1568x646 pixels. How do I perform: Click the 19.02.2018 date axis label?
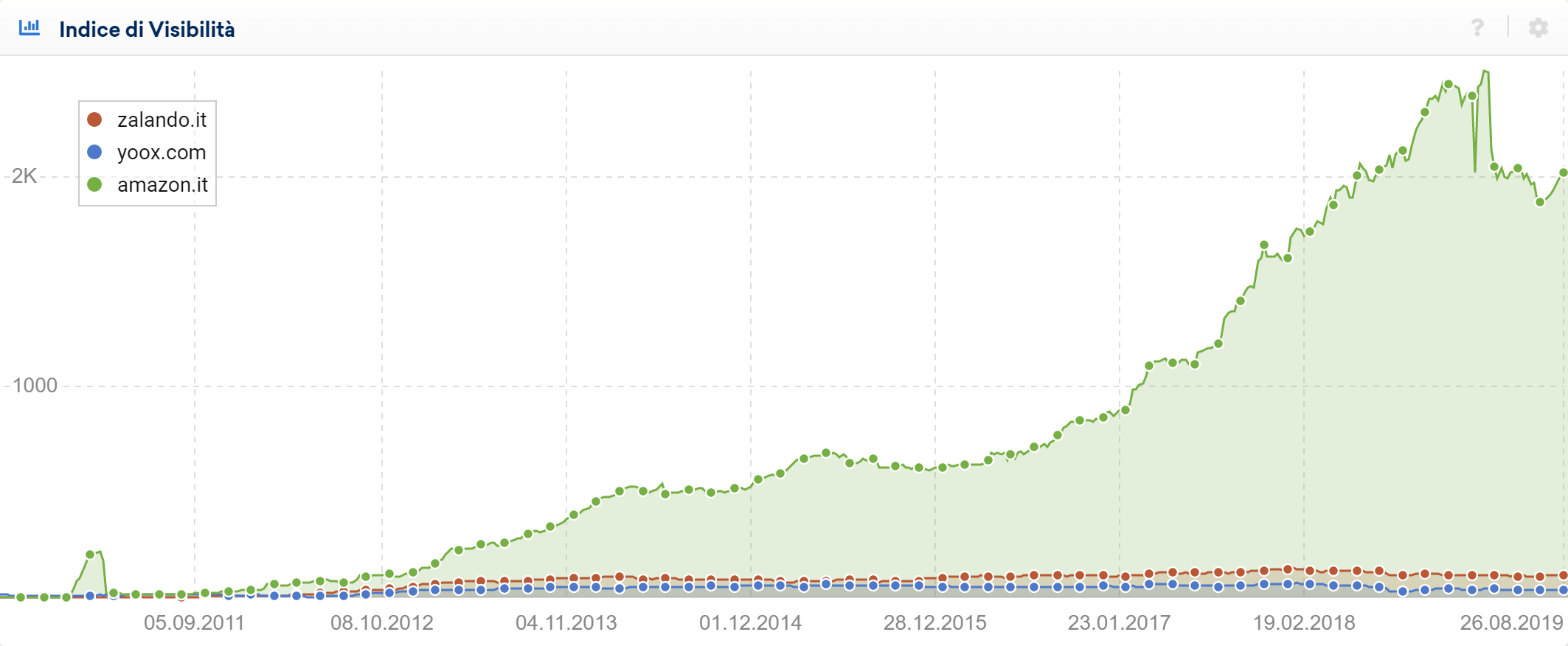(1304, 622)
